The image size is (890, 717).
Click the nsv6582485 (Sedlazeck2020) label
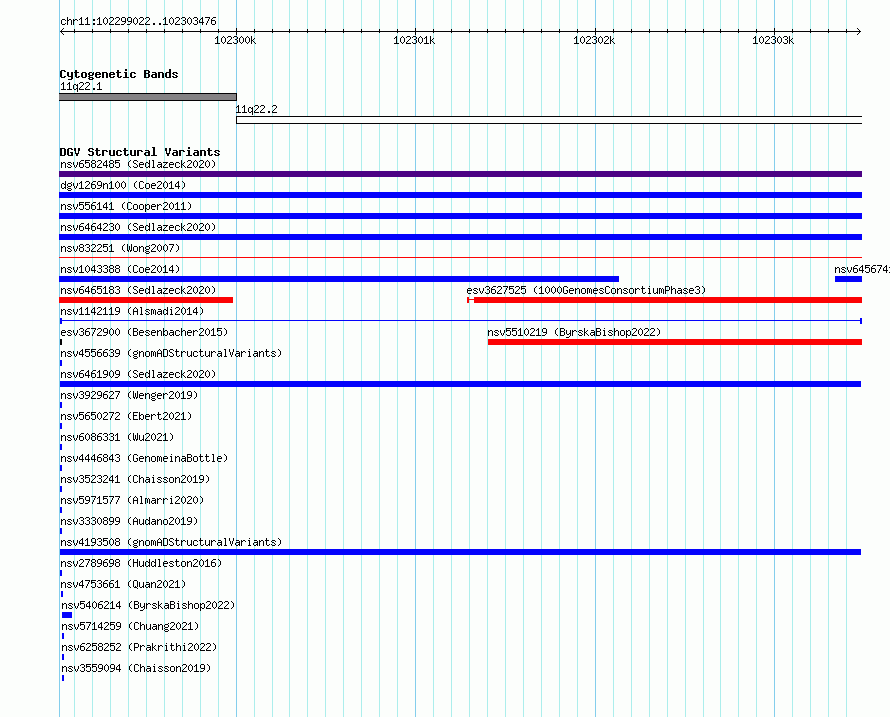138,164
